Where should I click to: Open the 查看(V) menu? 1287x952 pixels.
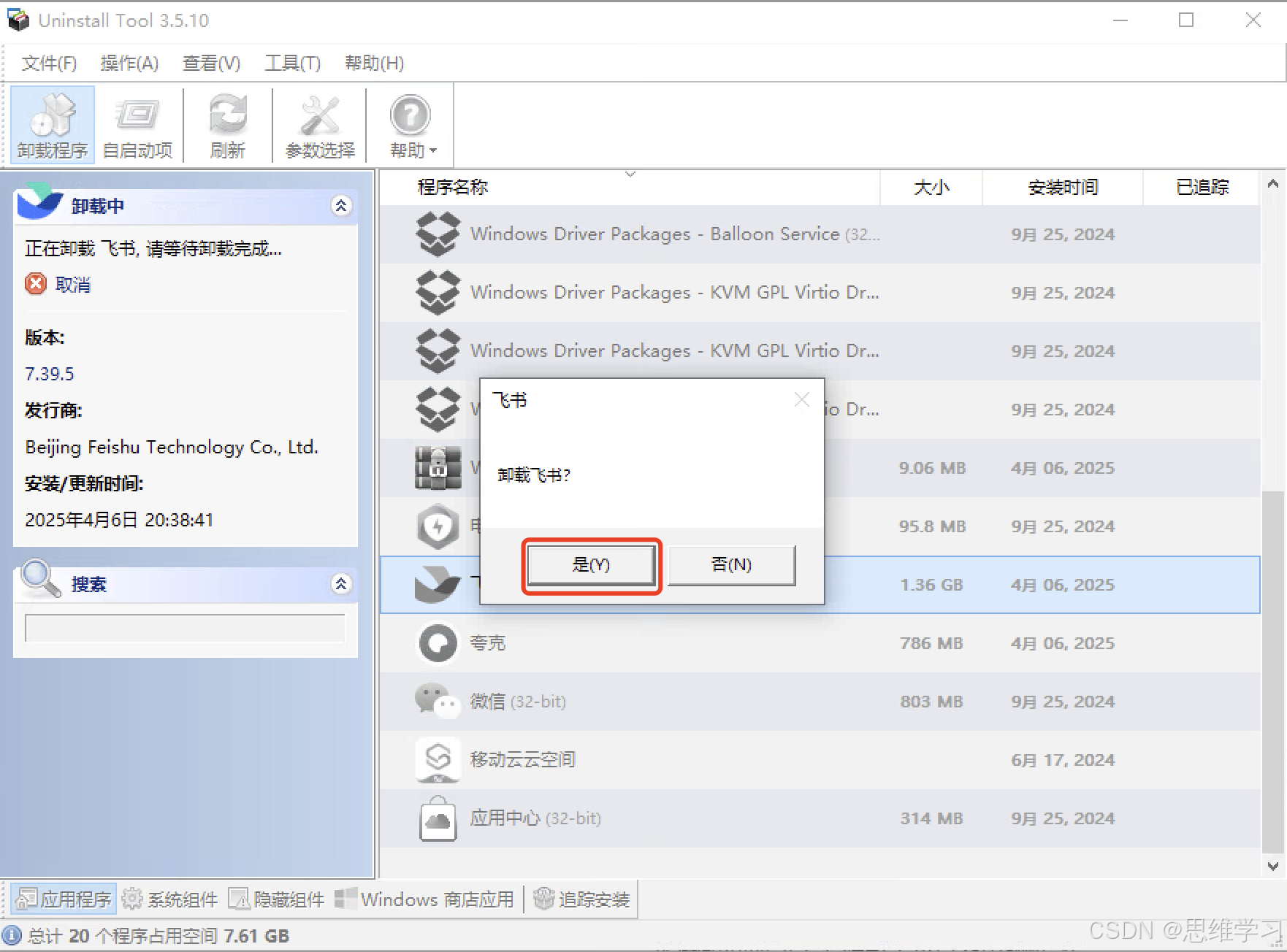211,64
